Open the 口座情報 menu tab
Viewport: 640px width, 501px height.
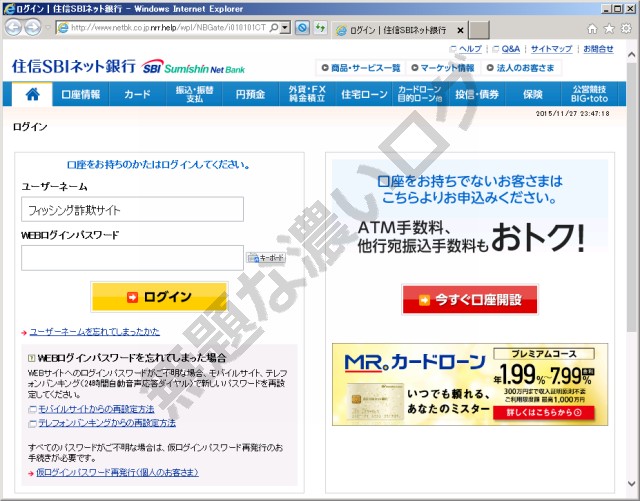tap(81, 94)
